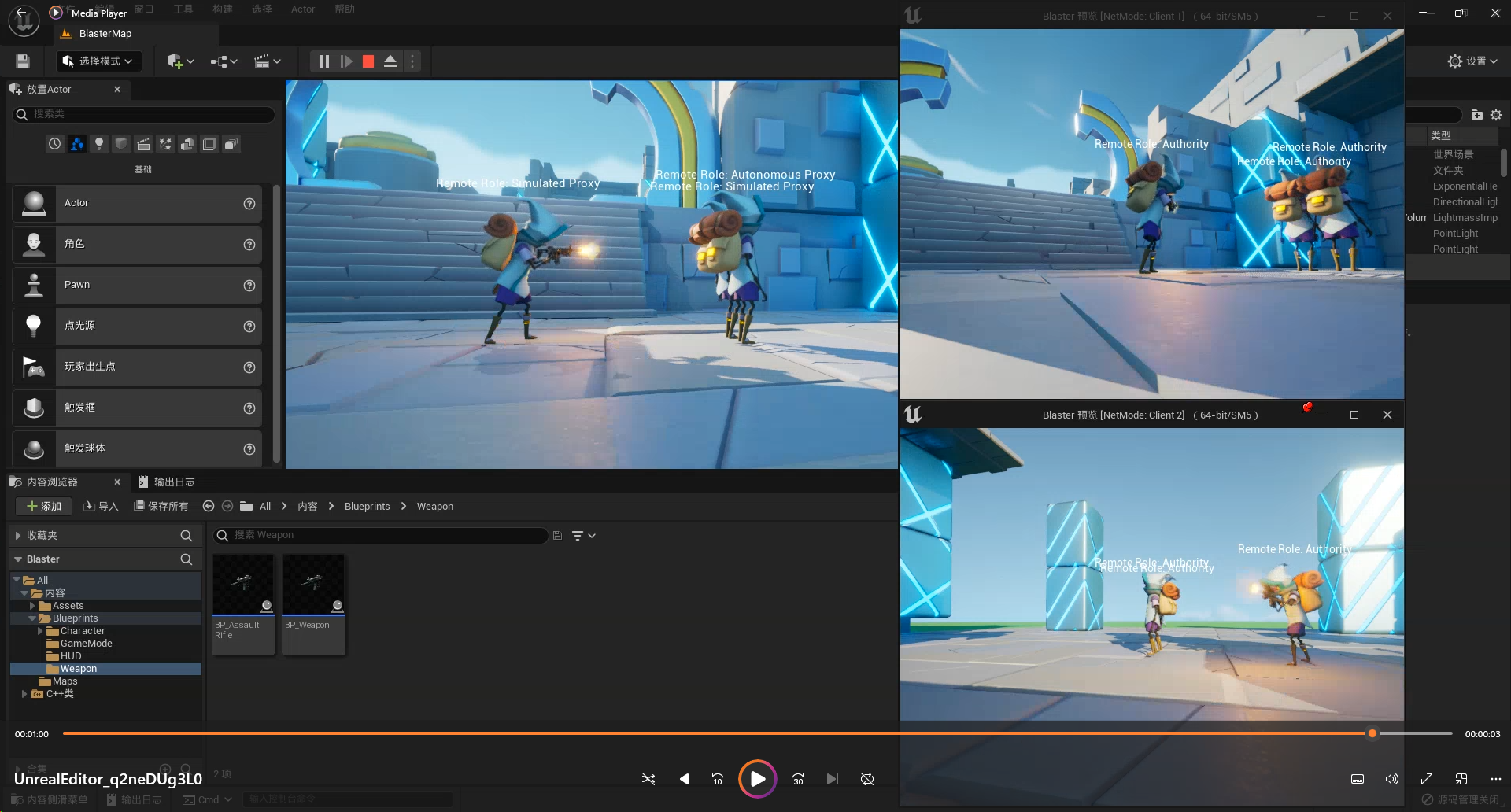
Task: Click the Weapon breadcrumb path item
Action: tap(434, 506)
